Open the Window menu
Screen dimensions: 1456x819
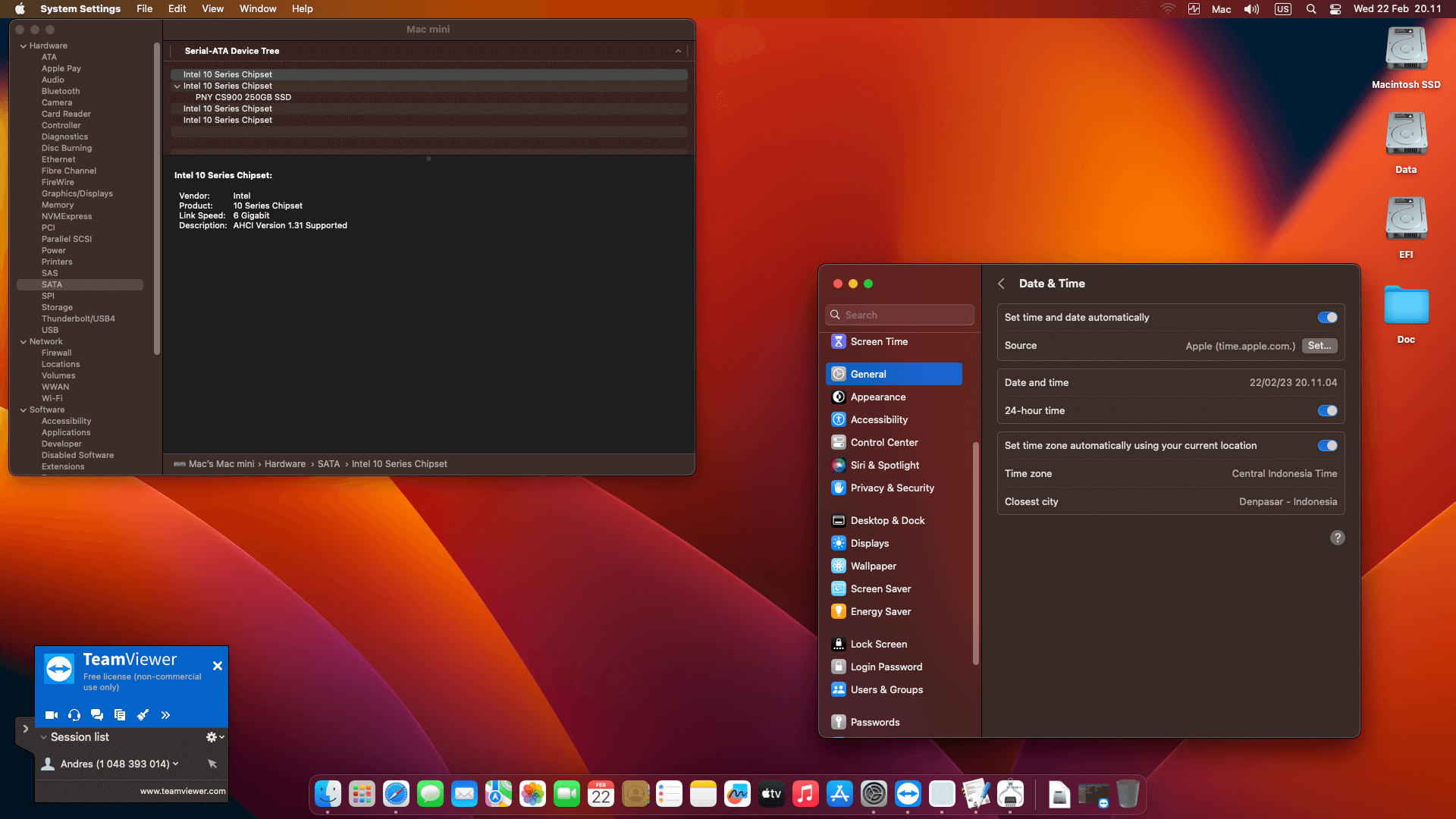(x=258, y=9)
